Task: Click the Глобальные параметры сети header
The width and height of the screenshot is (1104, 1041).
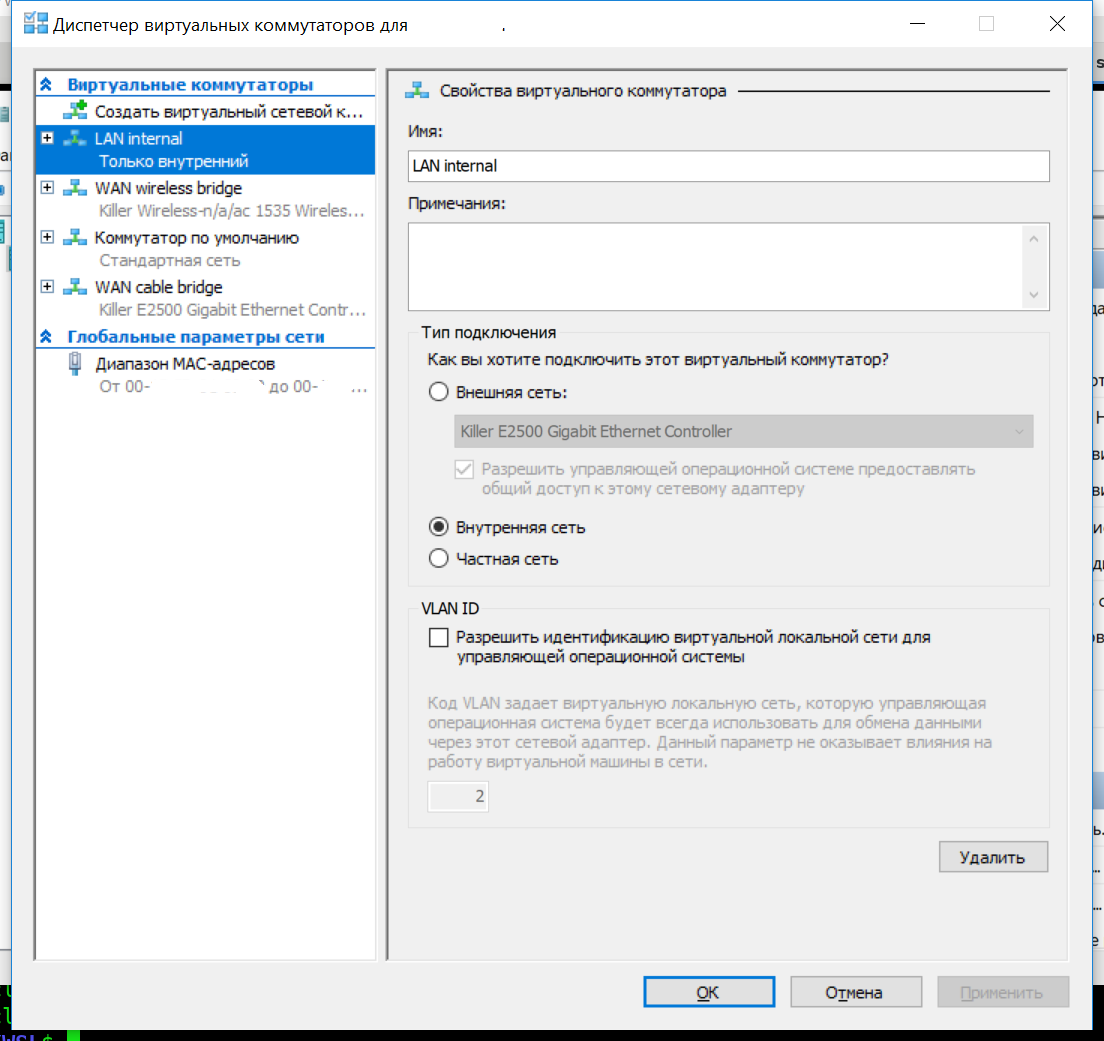Action: pos(196,336)
